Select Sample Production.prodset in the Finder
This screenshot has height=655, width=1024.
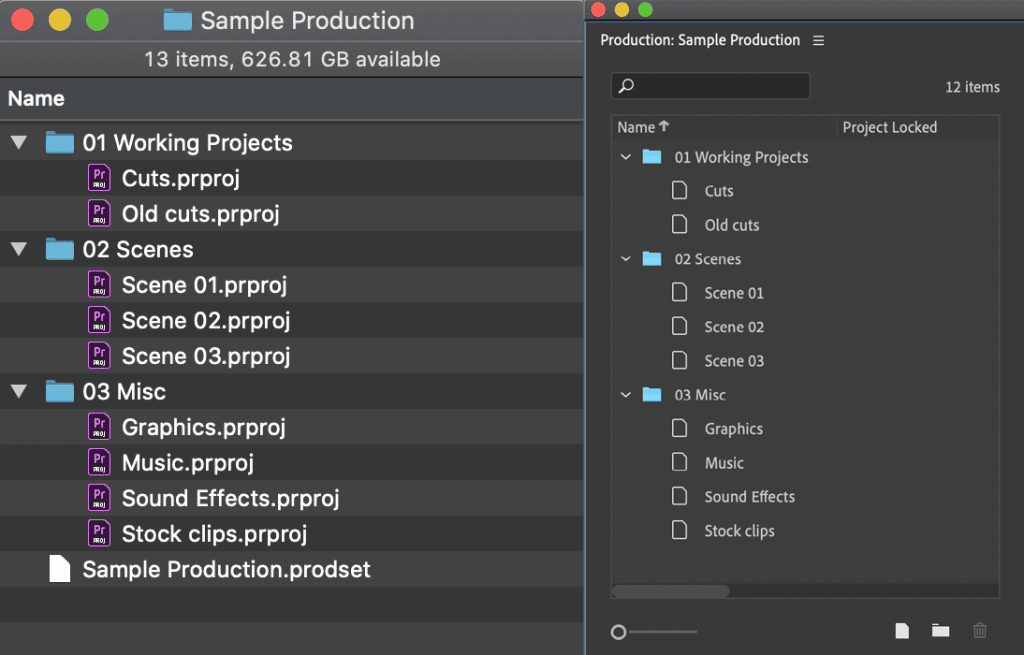pyautogui.click(x=227, y=569)
